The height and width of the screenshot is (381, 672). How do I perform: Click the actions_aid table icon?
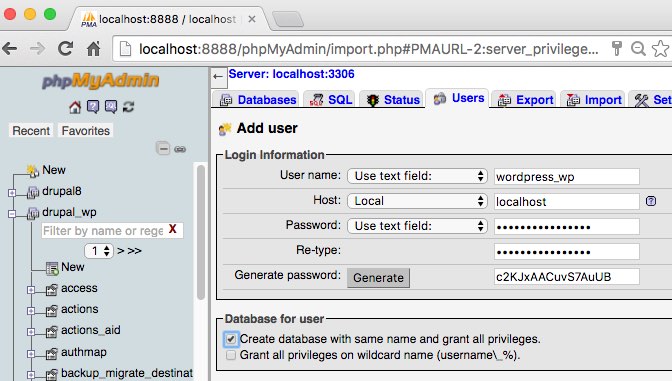click(51, 332)
